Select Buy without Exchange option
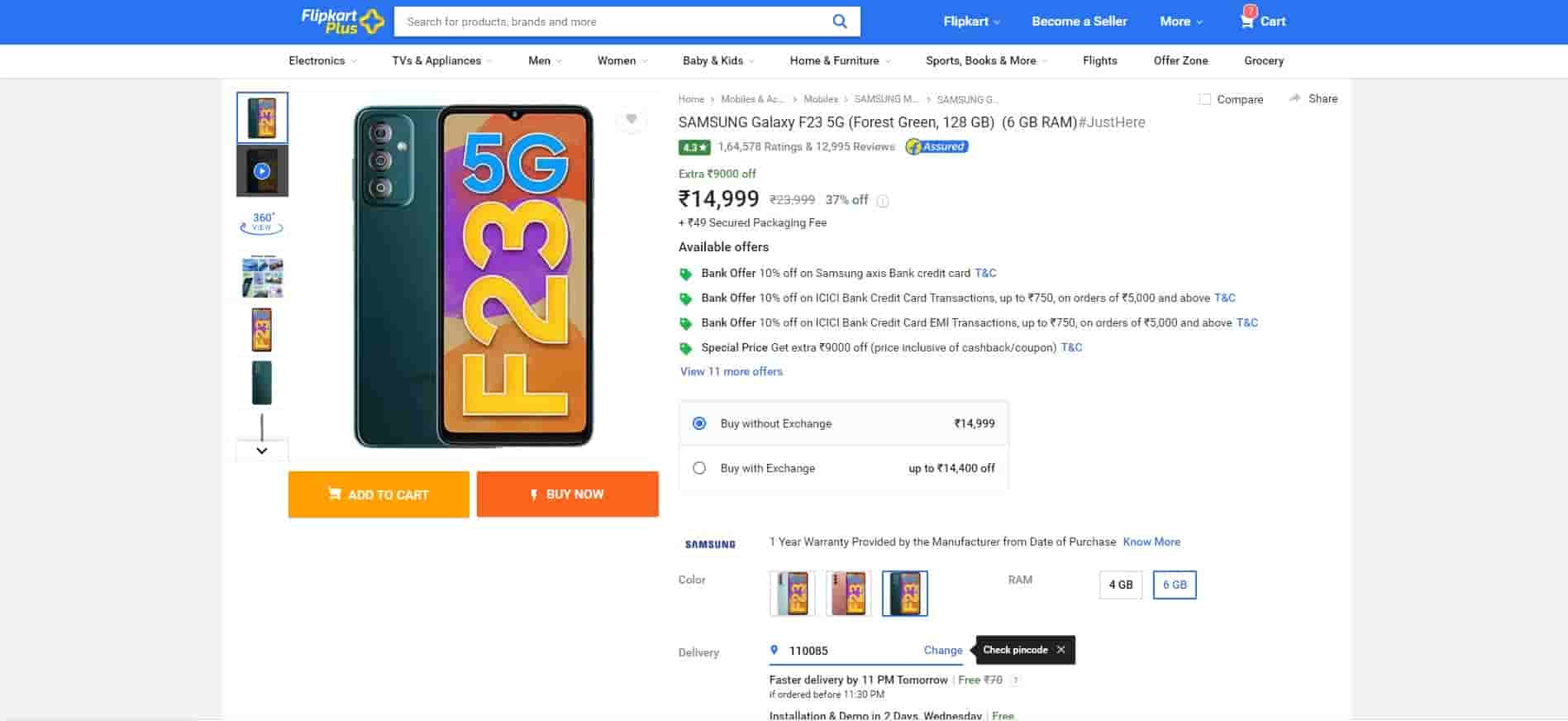This screenshot has height=721, width=1568. coord(699,423)
